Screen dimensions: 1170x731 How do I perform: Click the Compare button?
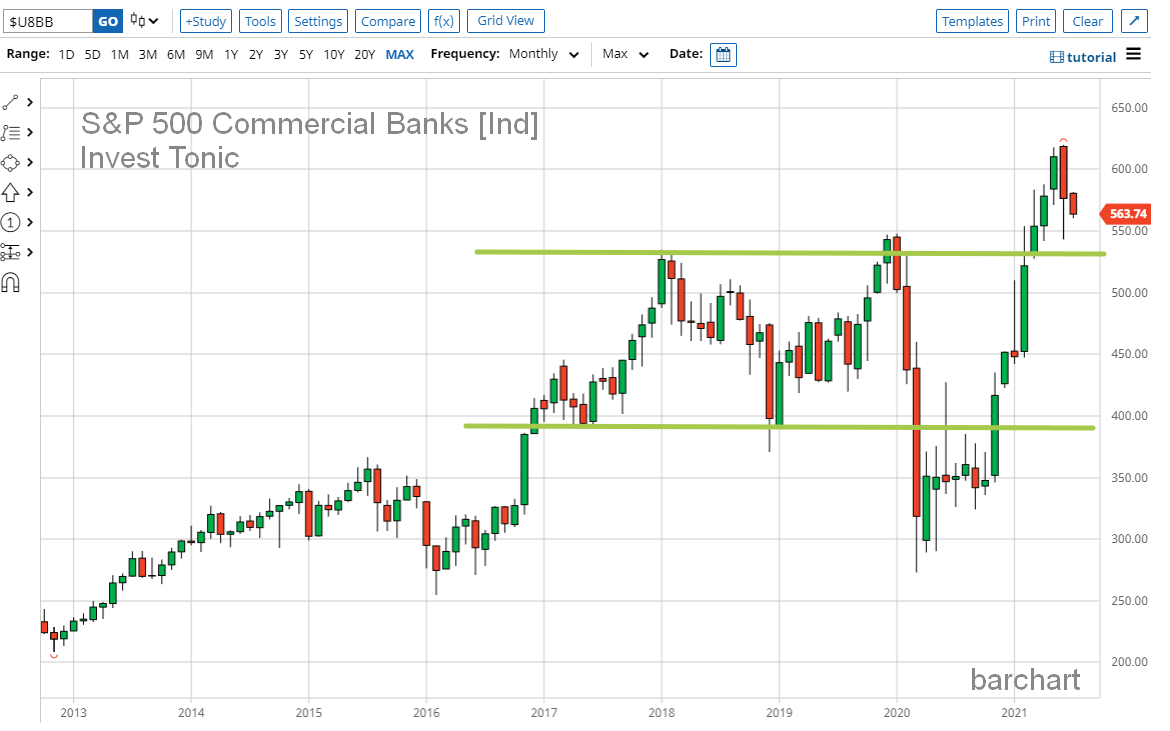pos(387,20)
